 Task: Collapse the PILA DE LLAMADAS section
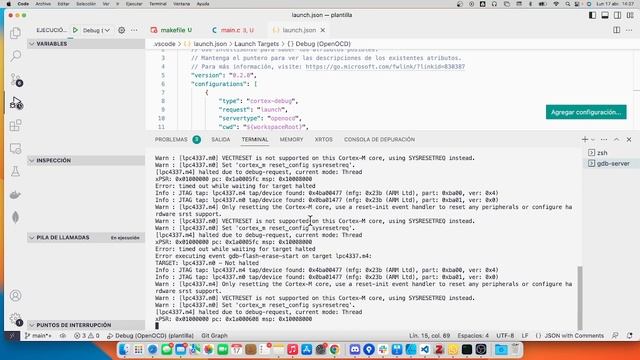coord(86,238)
